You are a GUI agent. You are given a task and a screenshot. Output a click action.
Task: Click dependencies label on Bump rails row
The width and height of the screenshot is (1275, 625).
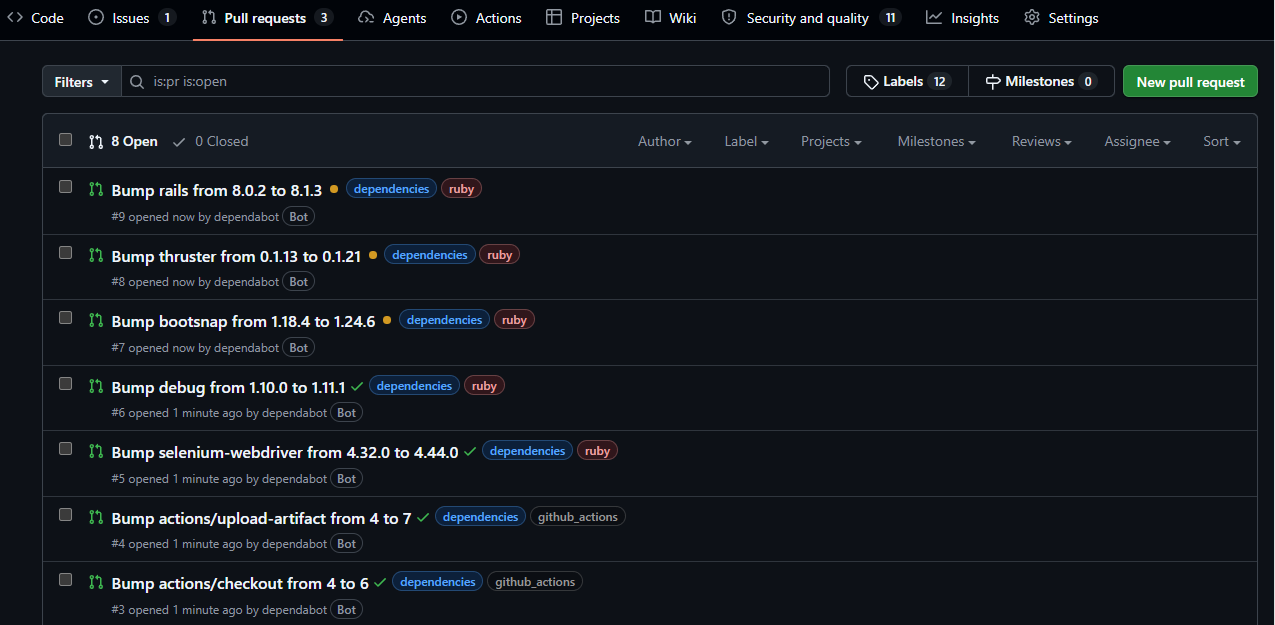click(x=391, y=189)
